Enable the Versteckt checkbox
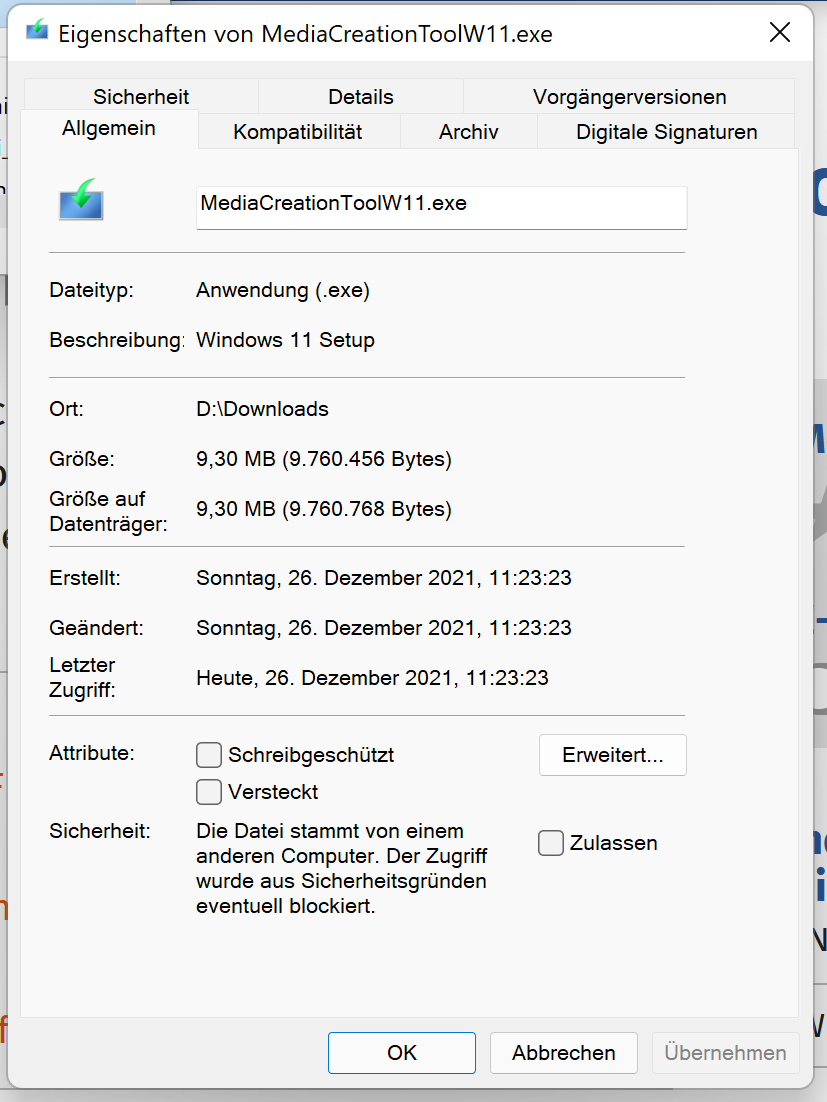Viewport: 827px width, 1102px height. pos(209,791)
